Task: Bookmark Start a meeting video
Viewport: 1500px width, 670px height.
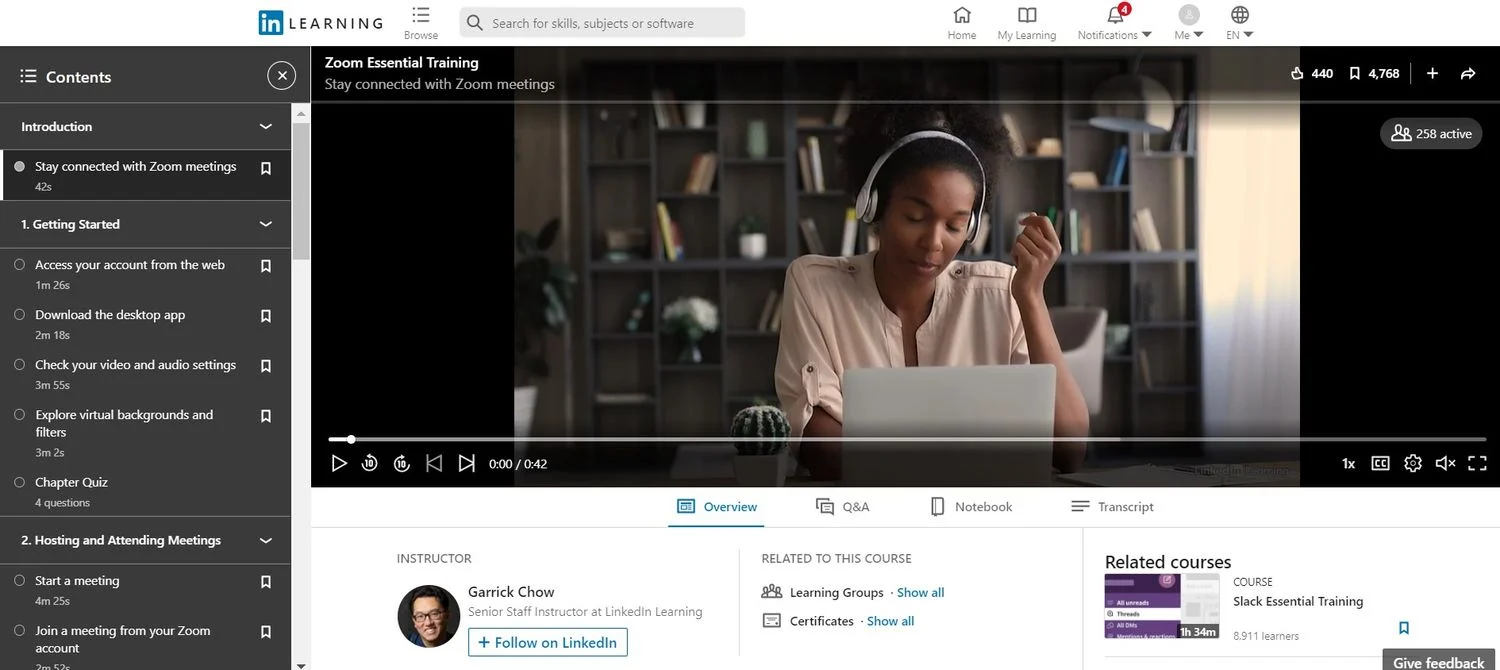Action: (x=266, y=582)
